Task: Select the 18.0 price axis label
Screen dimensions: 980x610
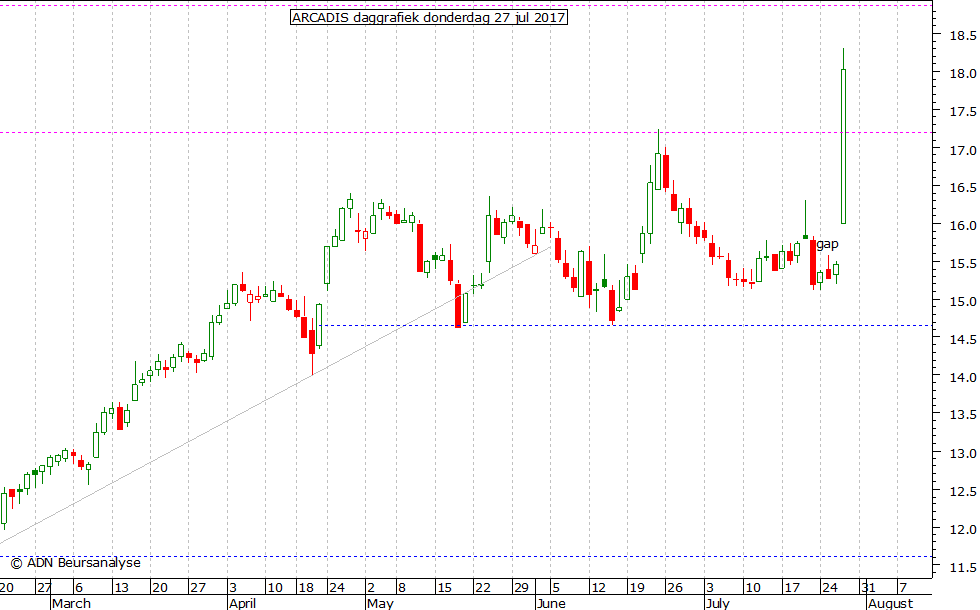Action: pyautogui.click(x=963, y=74)
